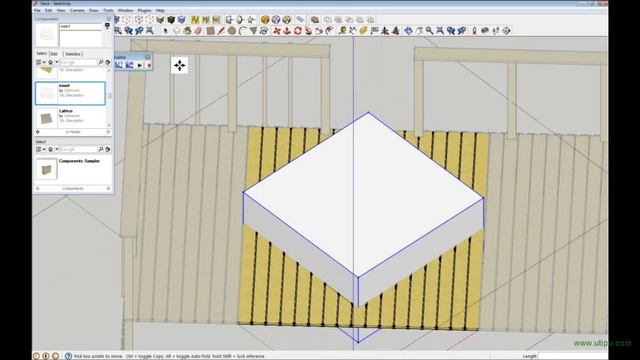The image size is (640, 360).
Task: Open the Plugins menu
Action: pyautogui.click(x=144, y=10)
